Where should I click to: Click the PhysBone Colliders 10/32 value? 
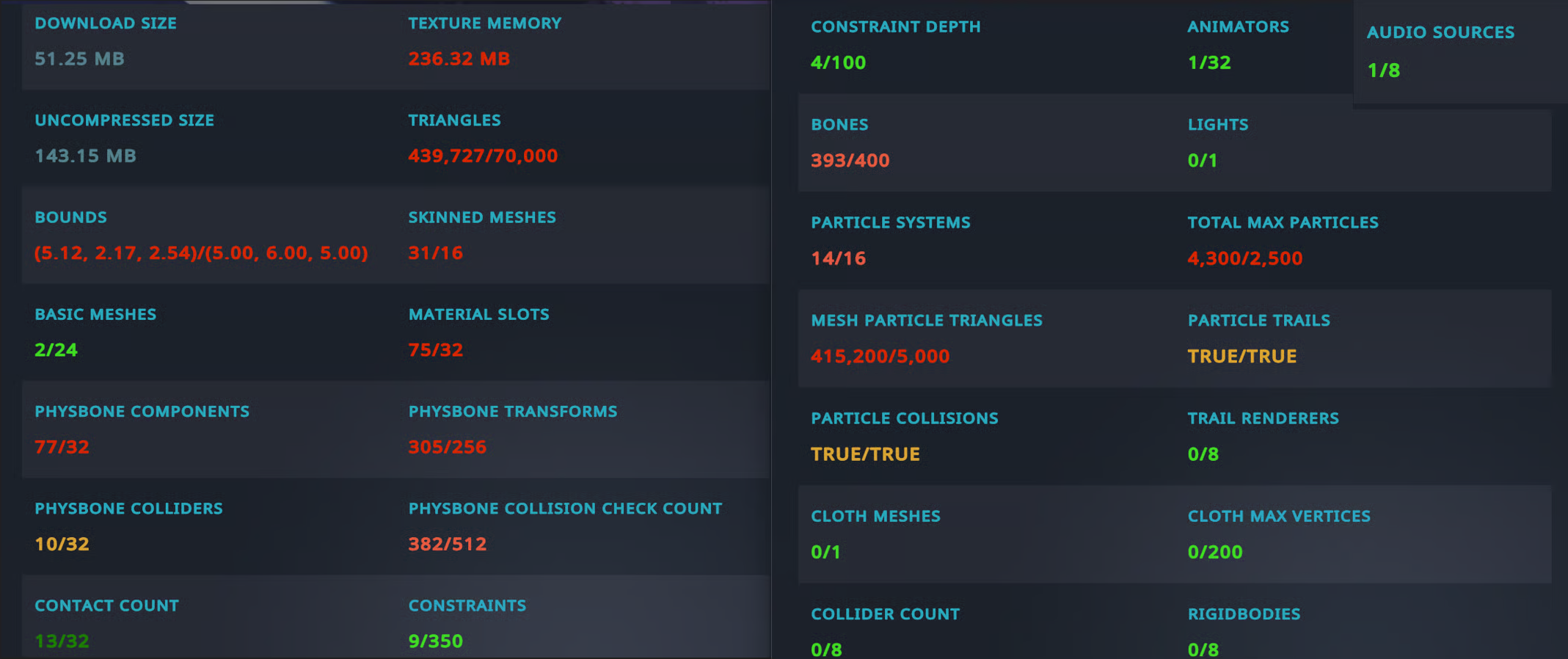click(62, 545)
